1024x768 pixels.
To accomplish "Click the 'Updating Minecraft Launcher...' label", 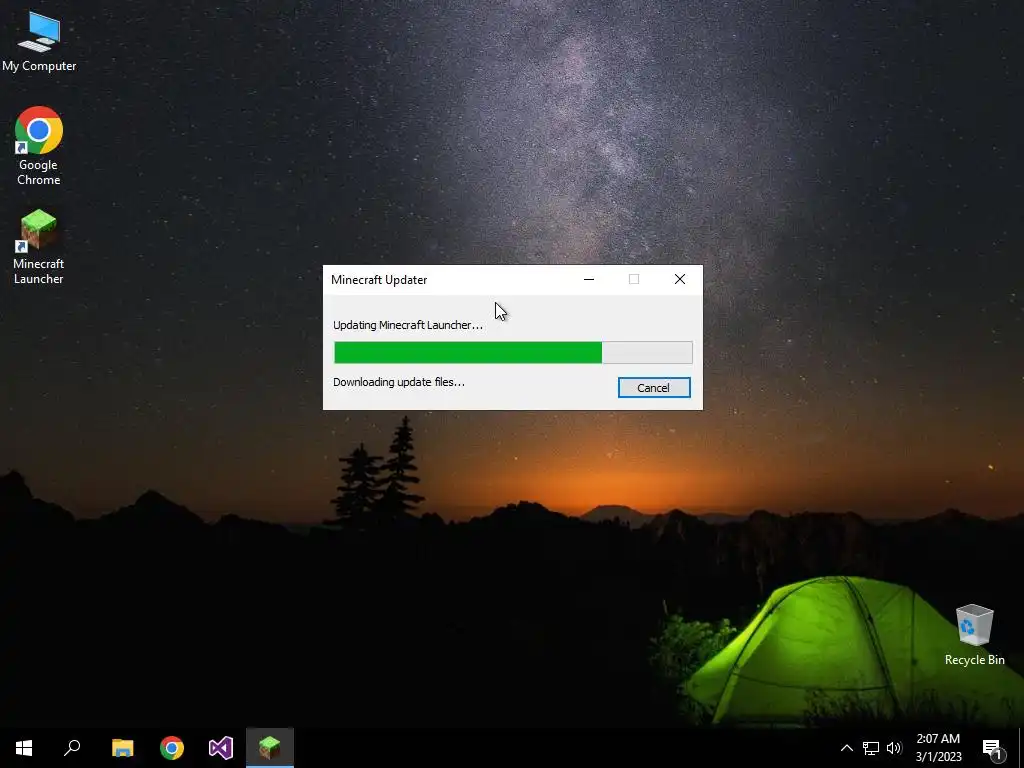I will 408,325.
